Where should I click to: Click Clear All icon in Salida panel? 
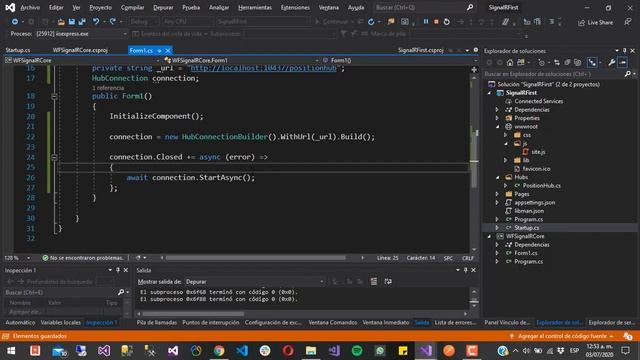(x=373, y=282)
